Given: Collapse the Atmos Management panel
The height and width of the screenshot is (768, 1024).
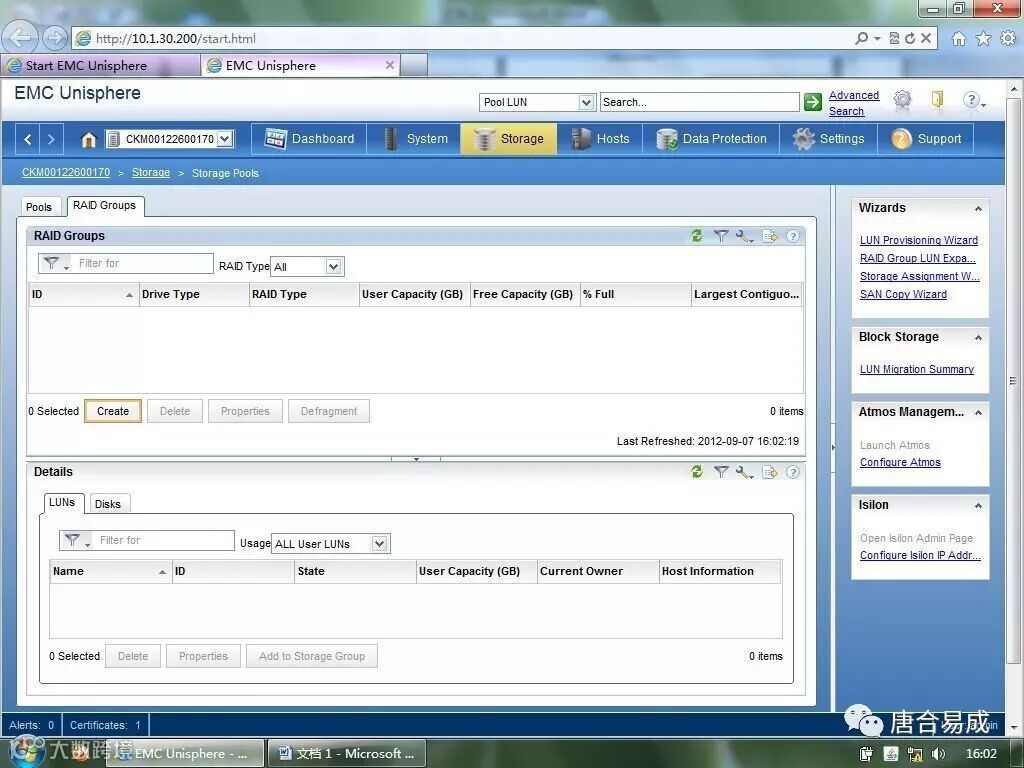Looking at the screenshot, I should tap(978, 413).
